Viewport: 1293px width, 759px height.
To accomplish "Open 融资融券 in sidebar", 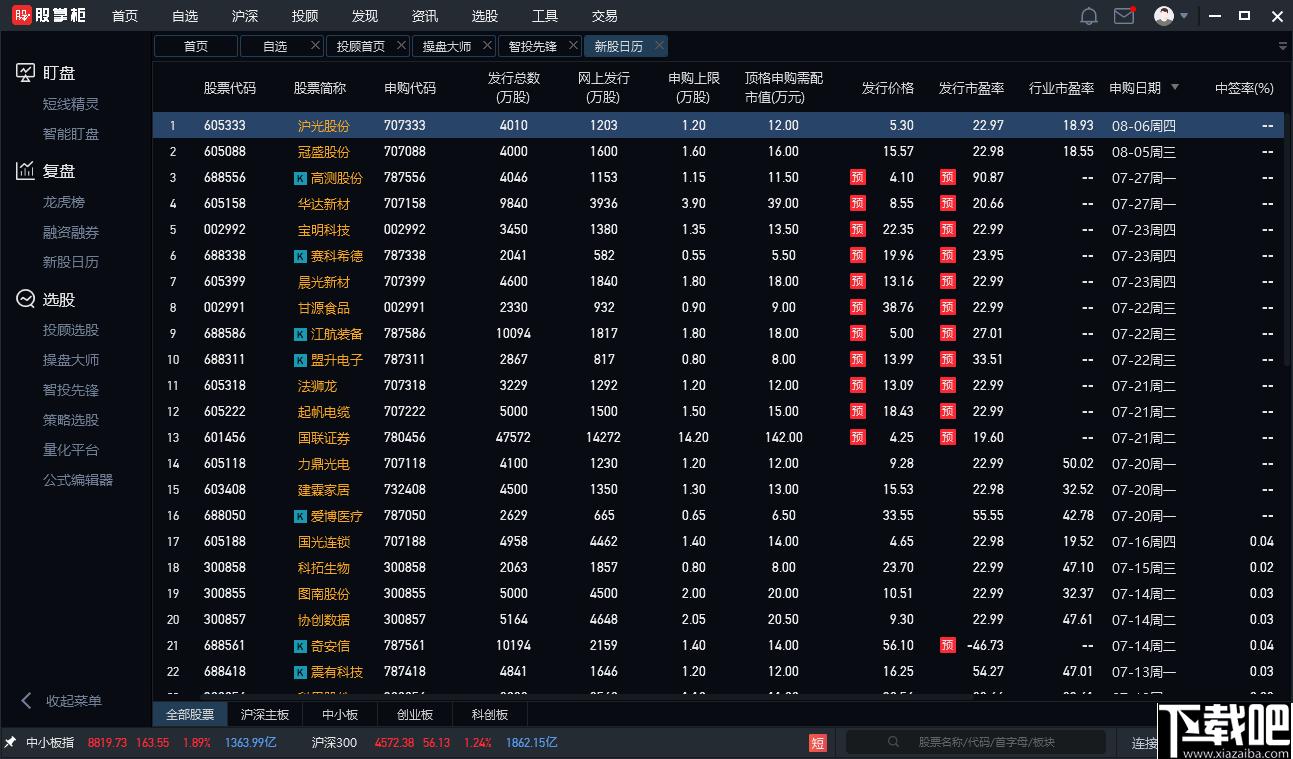I will (71, 232).
